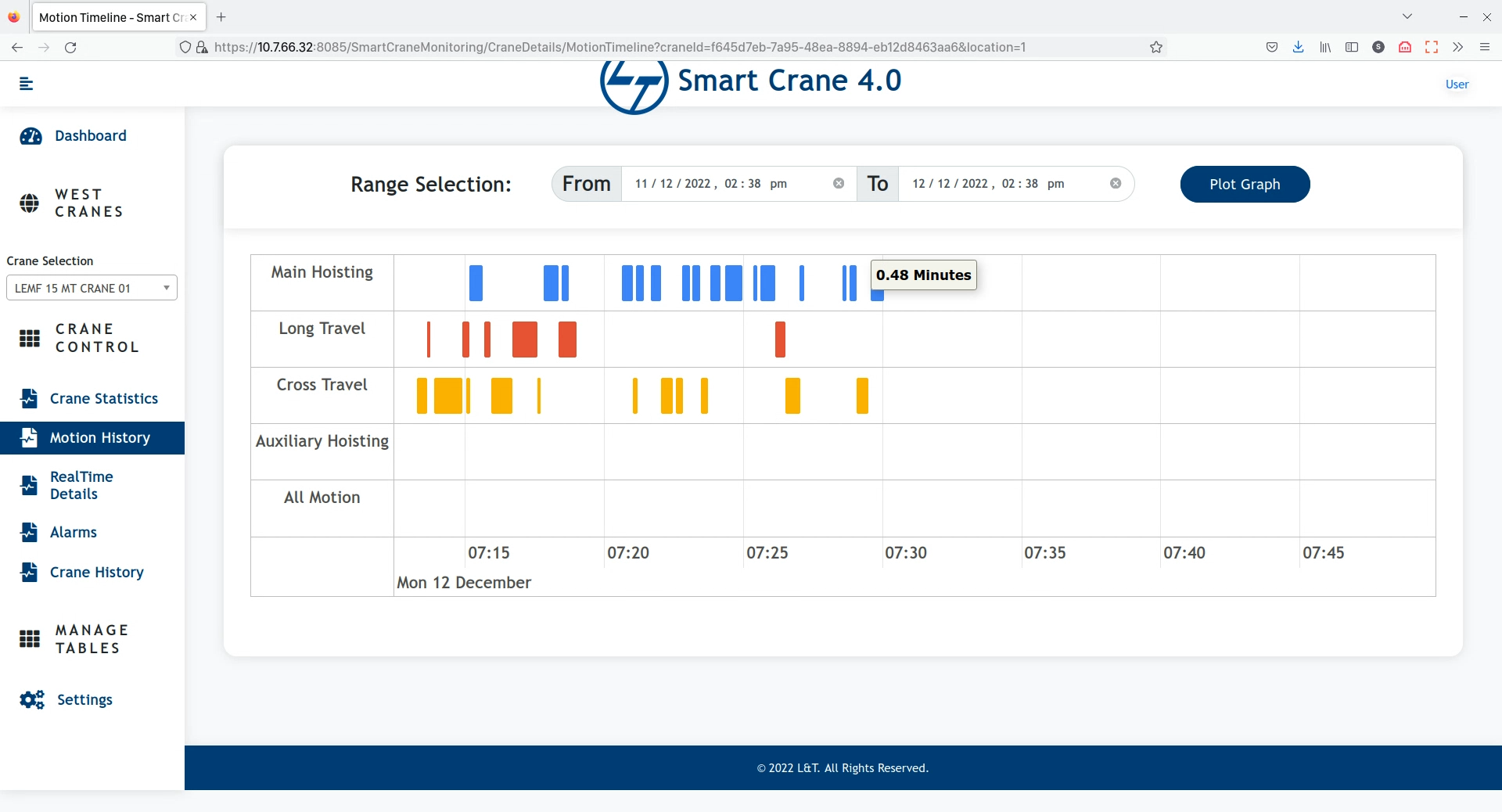Click the User link in header
1502x812 pixels.
(1457, 84)
